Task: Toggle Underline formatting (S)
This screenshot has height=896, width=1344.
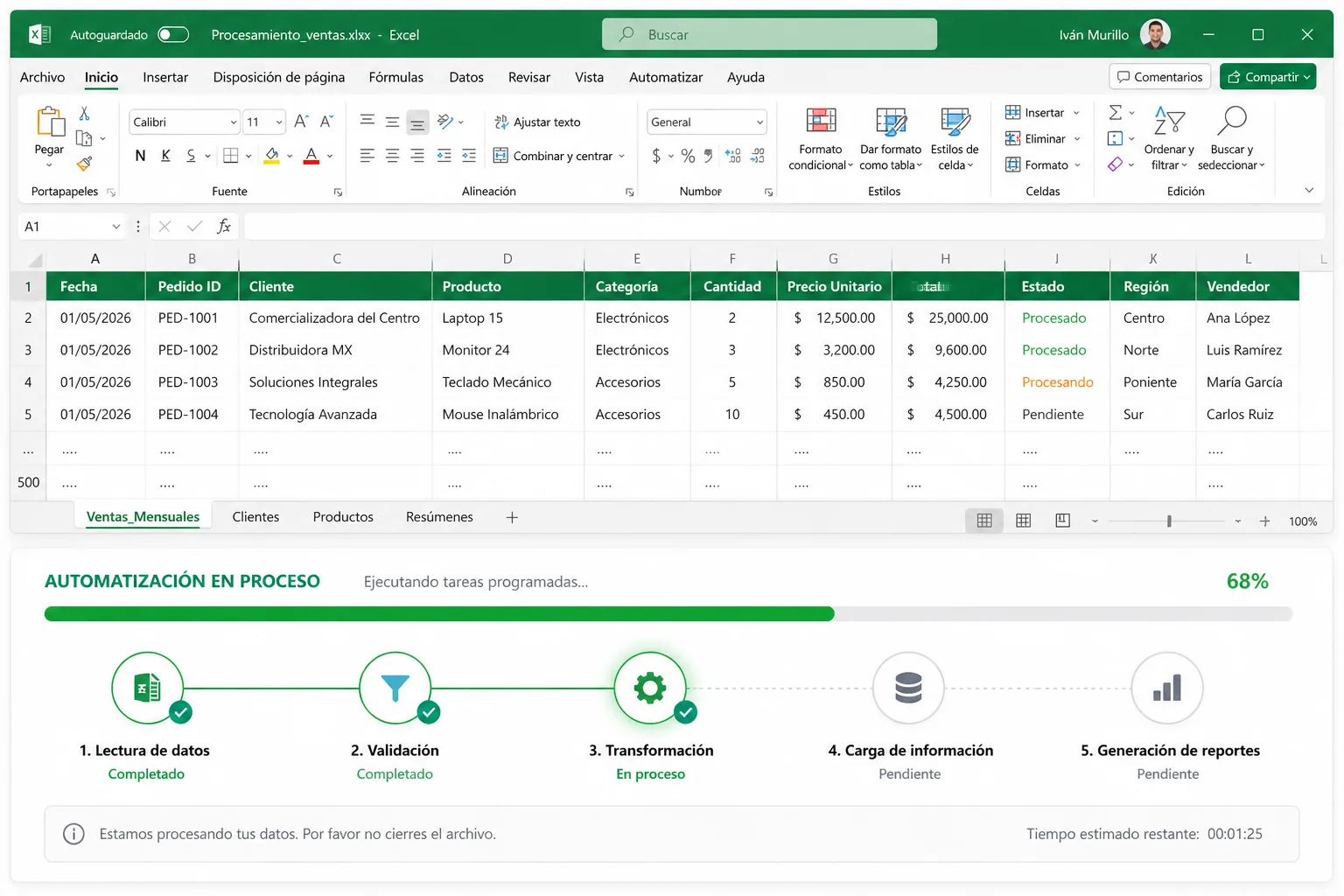Action: (191, 156)
